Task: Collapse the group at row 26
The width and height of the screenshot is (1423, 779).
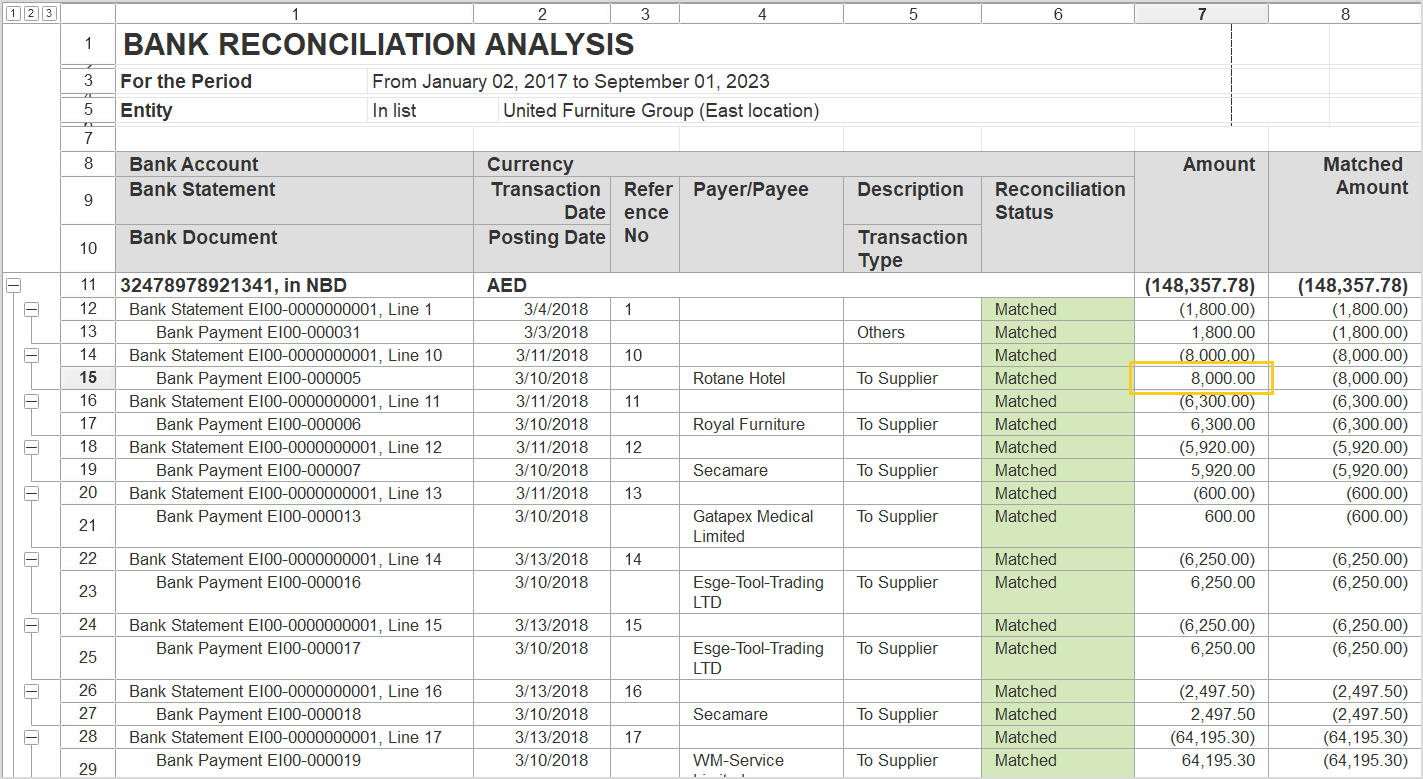Action: [x=31, y=691]
